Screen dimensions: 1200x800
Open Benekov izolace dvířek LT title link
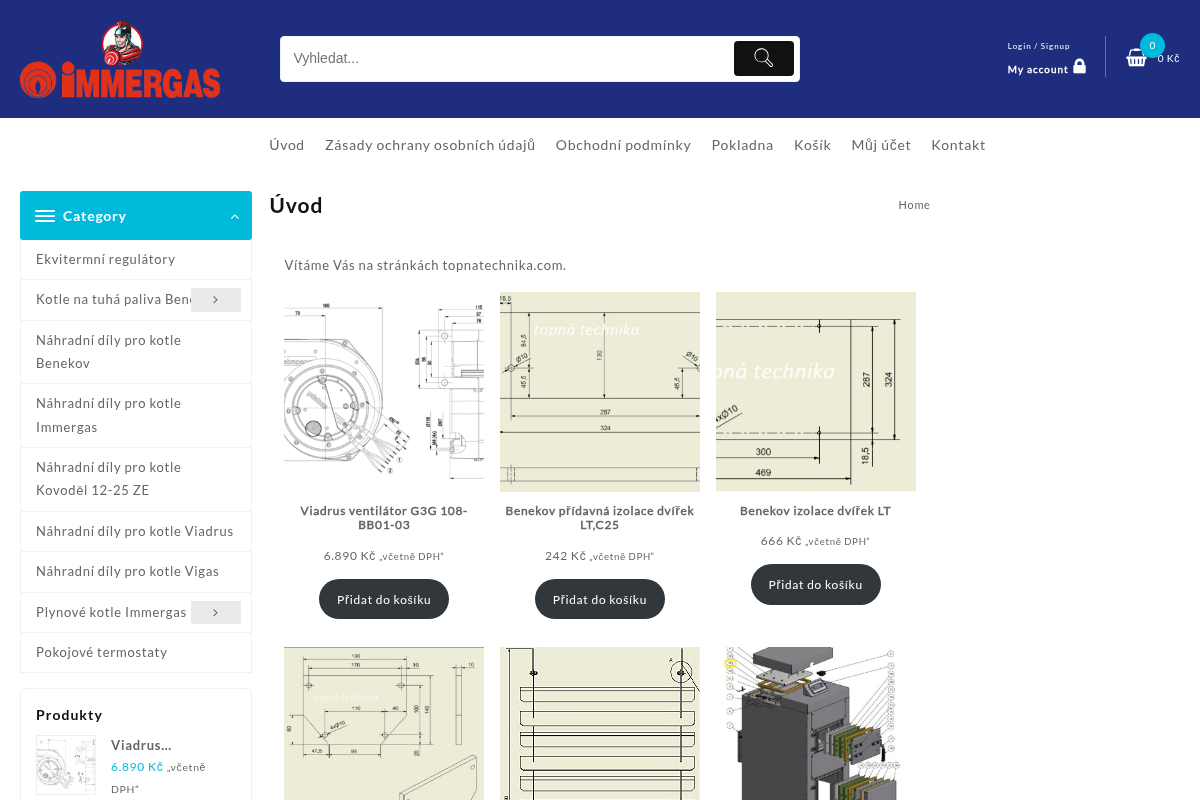click(816, 511)
